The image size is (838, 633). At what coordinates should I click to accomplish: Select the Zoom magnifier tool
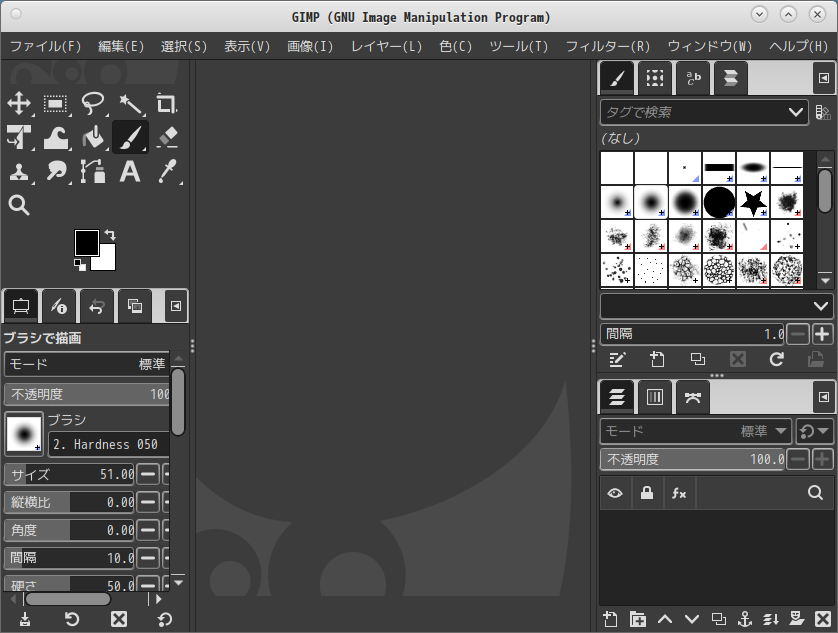tap(19, 205)
